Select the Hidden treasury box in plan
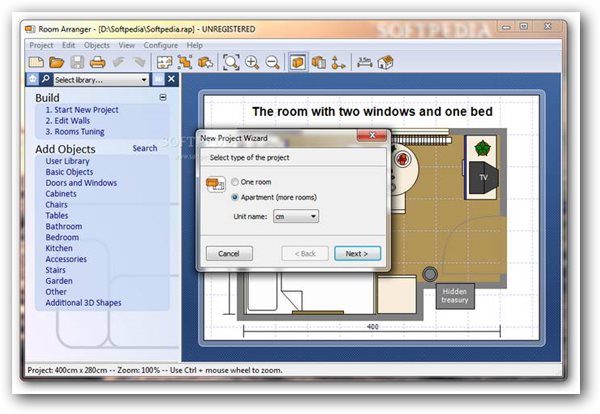The width and height of the screenshot is (600, 414). [x=455, y=296]
